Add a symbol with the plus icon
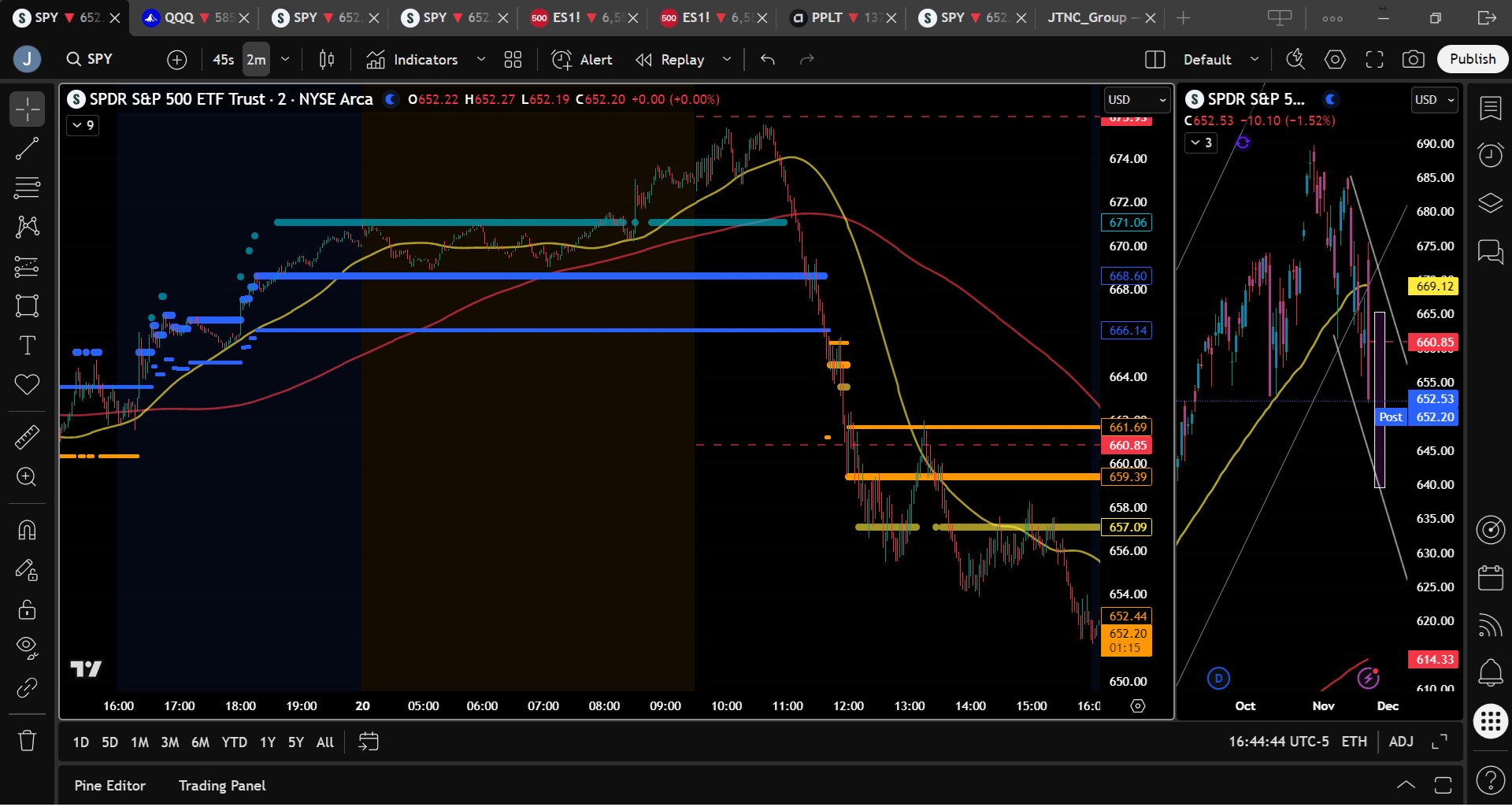1512x807 pixels. click(177, 59)
